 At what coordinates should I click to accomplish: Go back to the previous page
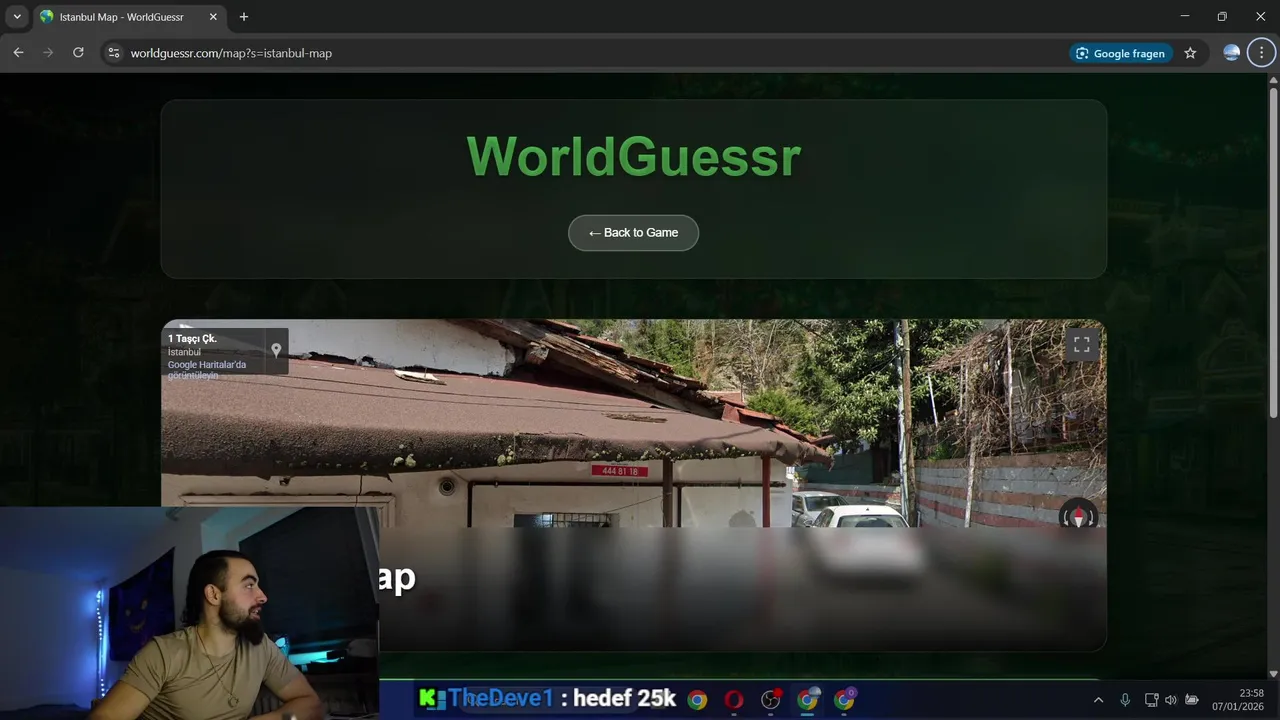[x=18, y=53]
